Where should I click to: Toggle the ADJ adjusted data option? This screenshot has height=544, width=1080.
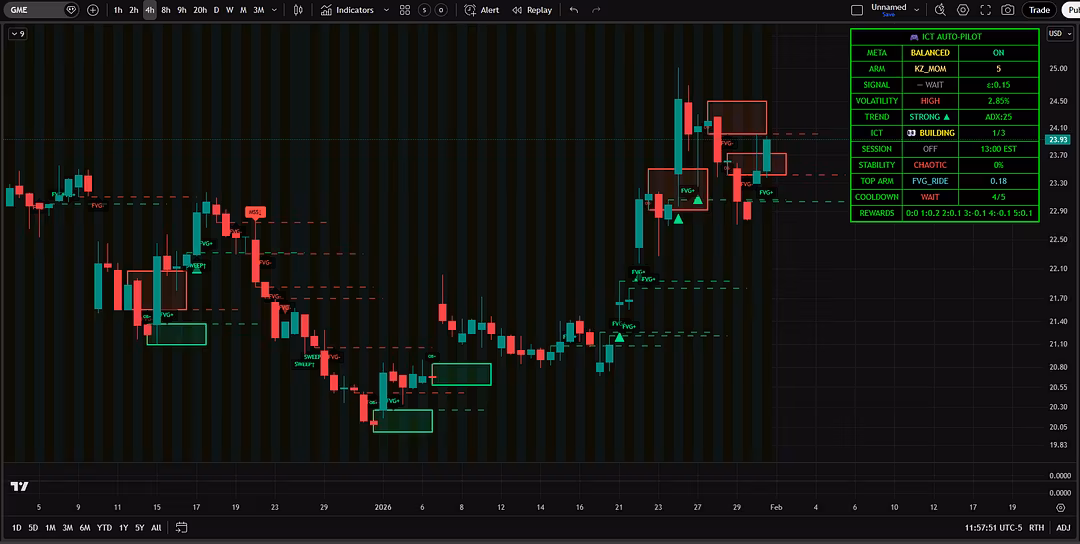[1062, 527]
